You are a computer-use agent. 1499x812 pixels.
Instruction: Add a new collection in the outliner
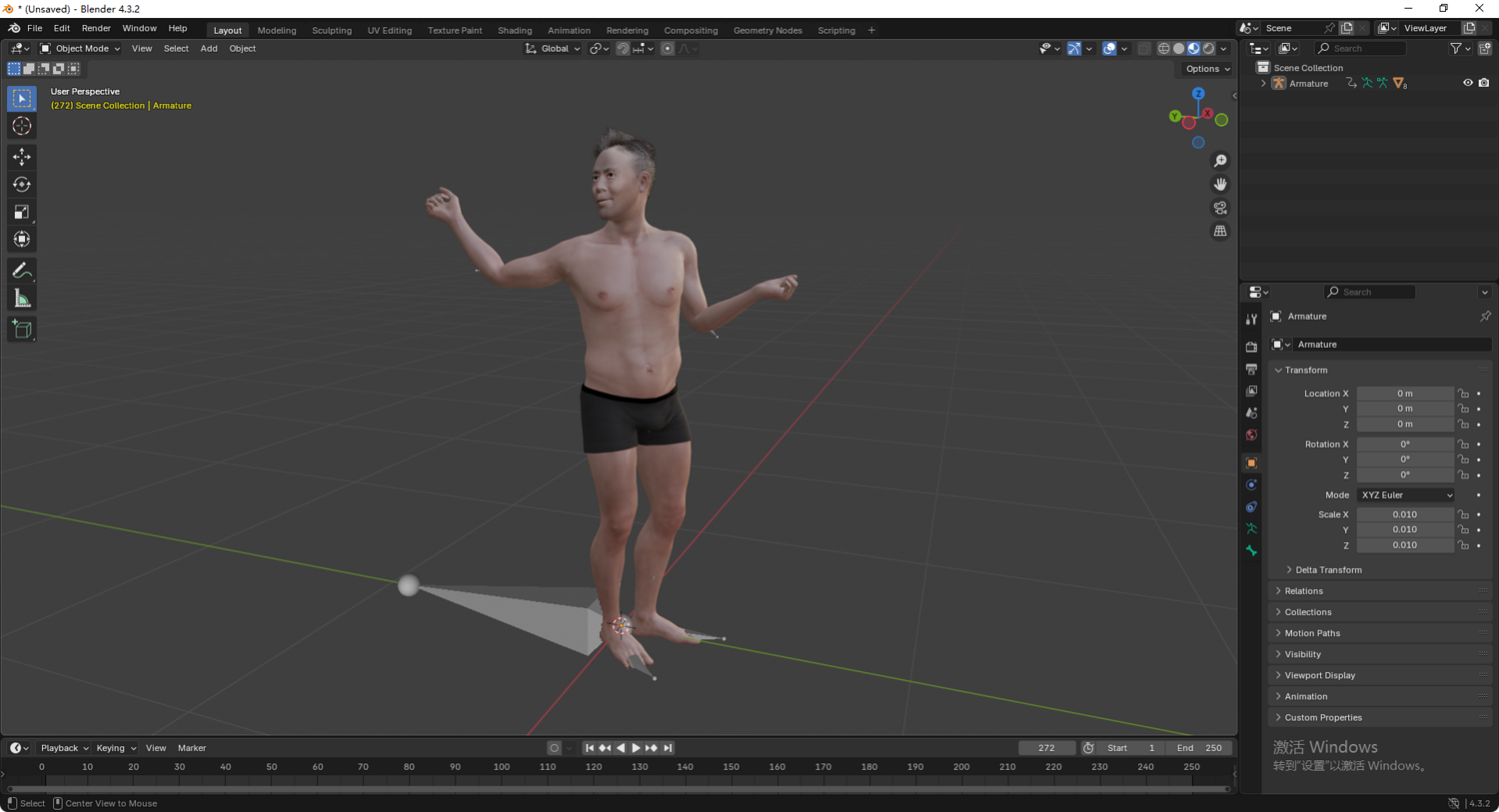[1485, 48]
